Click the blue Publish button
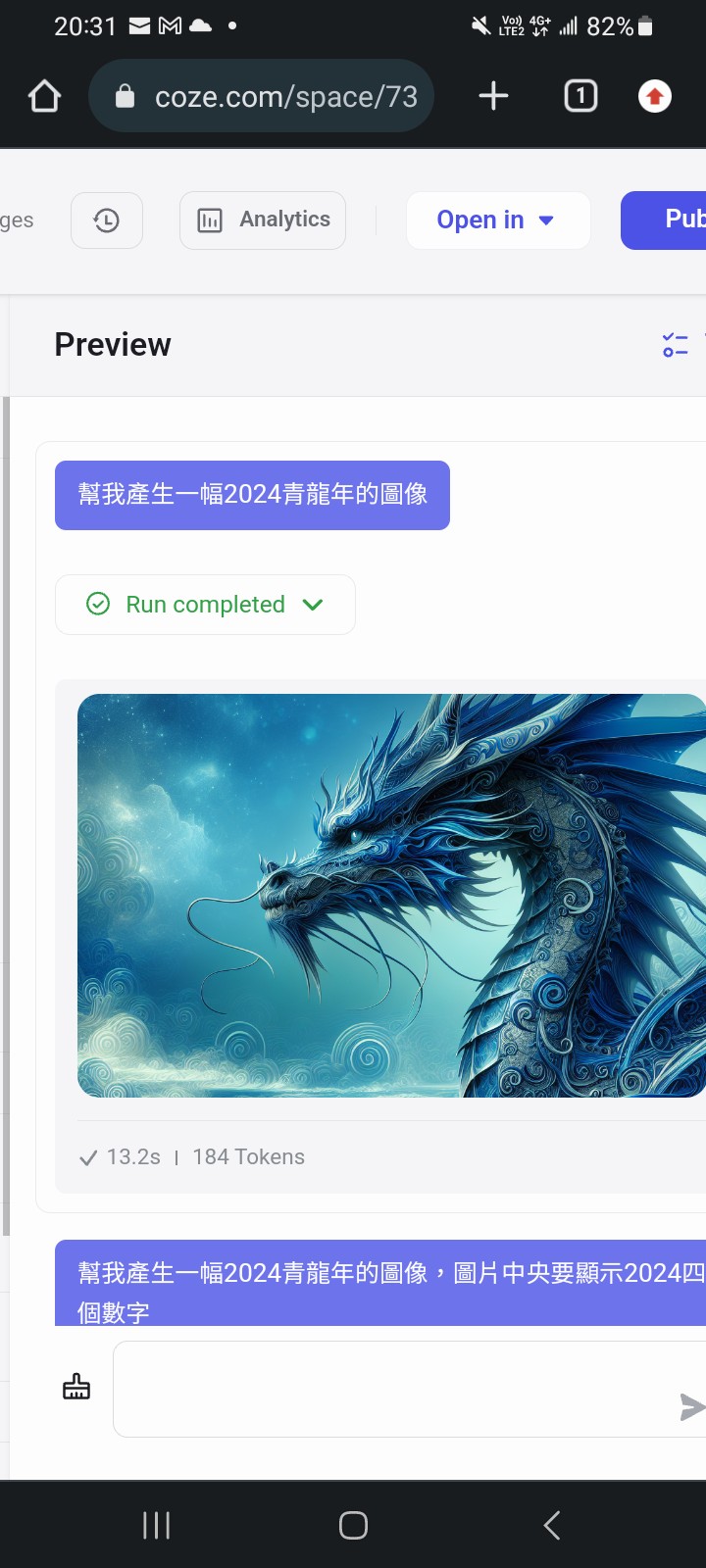 [x=664, y=220]
